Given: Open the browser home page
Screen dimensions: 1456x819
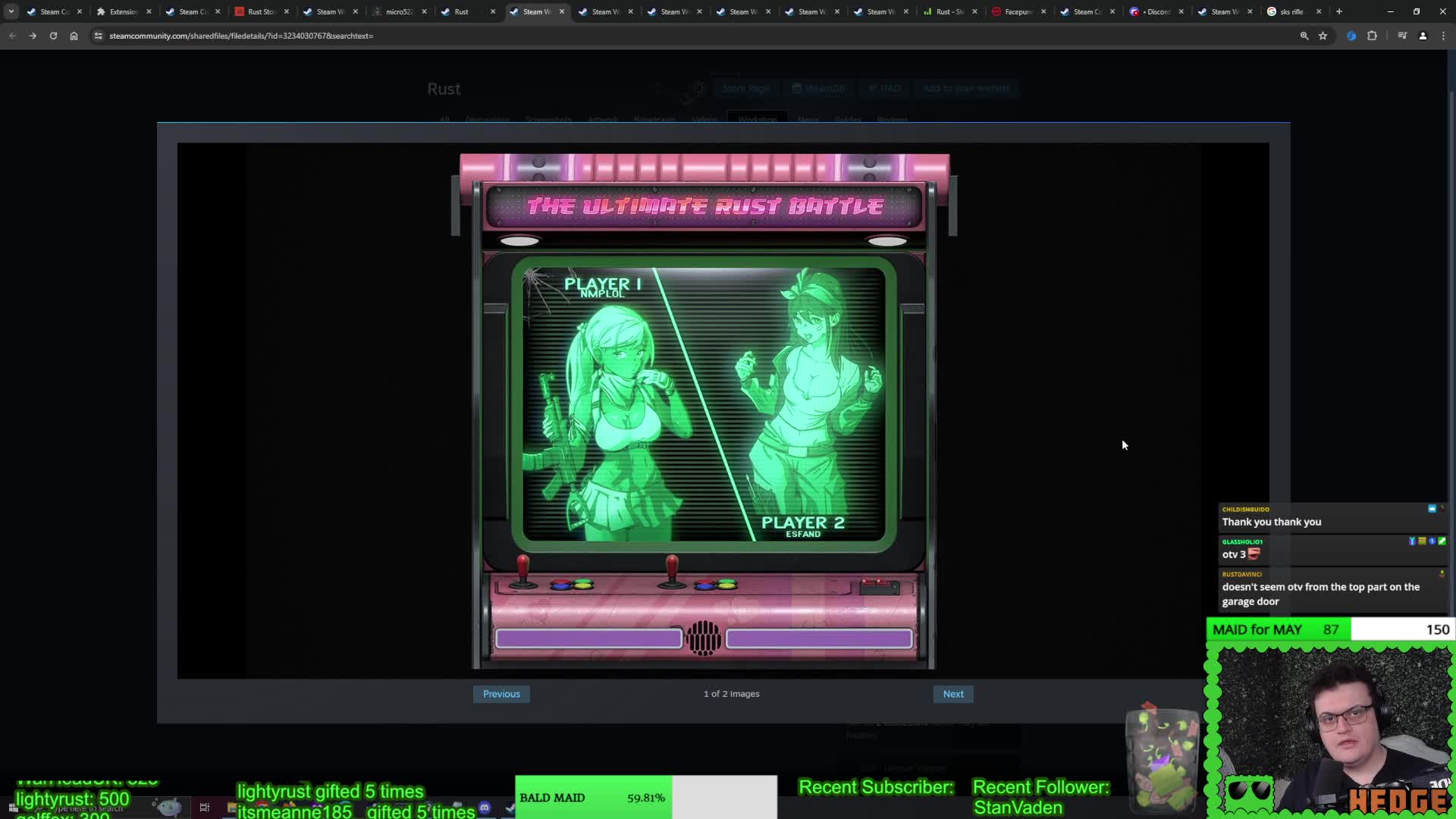Looking at the screenshot, I should click(74, 36).
